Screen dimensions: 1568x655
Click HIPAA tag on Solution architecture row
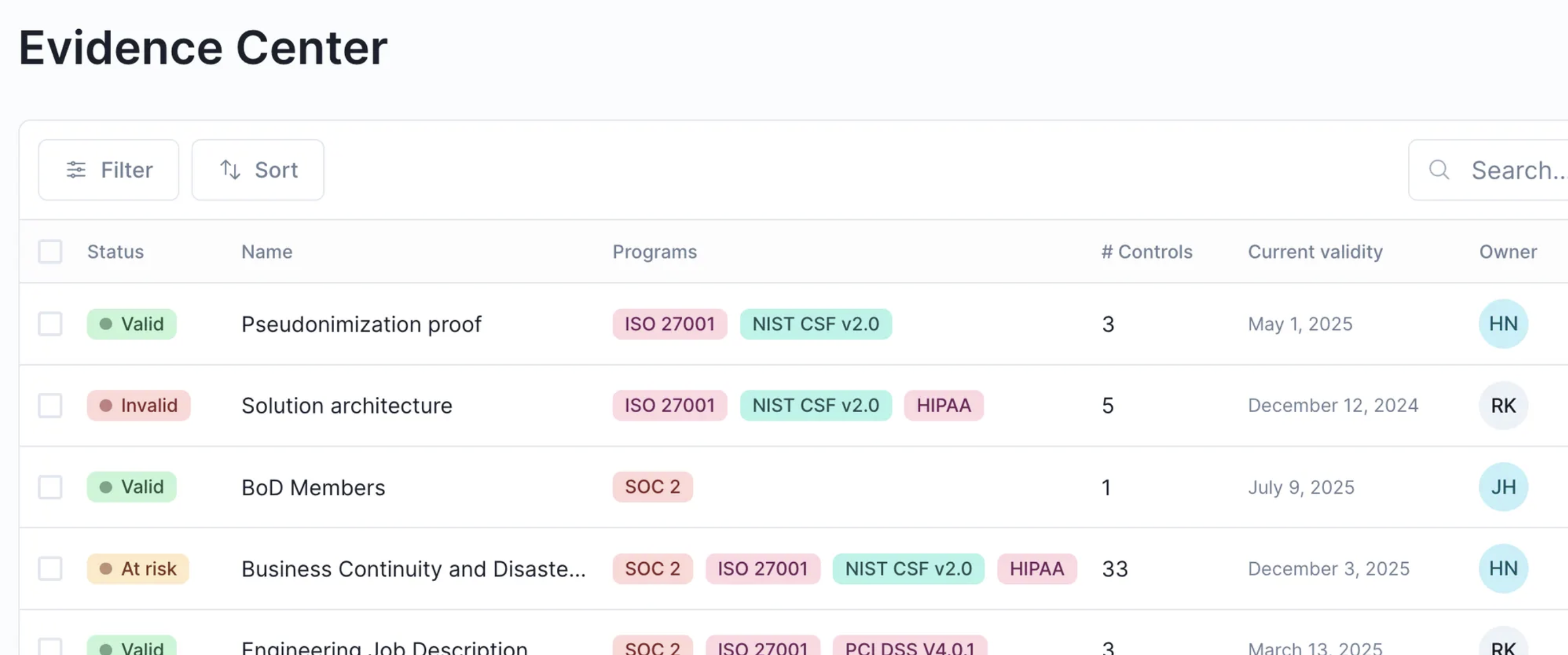(x=943, y=405)
